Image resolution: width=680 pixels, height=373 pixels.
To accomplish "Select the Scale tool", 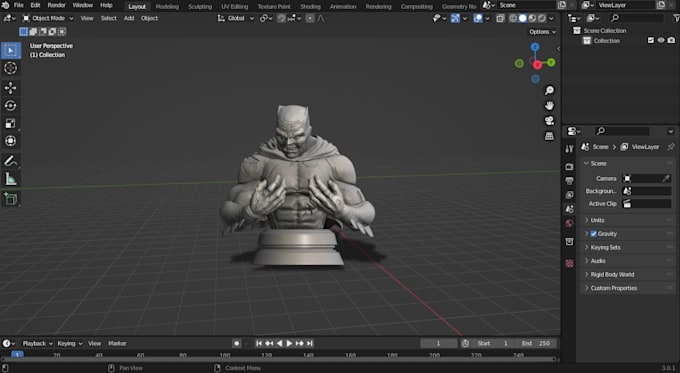I will [x=10, y=124].
